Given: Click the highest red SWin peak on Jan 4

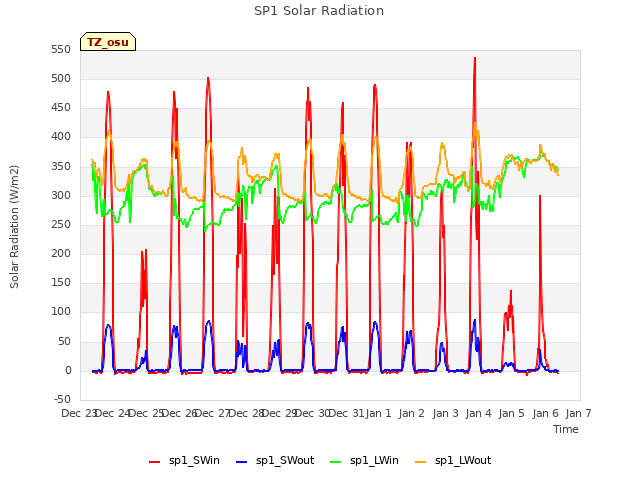Looking at the screenshot, I should 475,58.
